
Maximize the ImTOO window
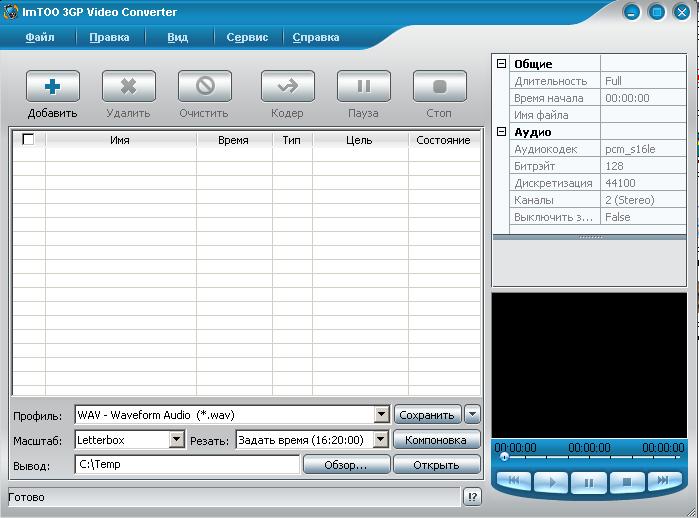[x=656, y=12]
